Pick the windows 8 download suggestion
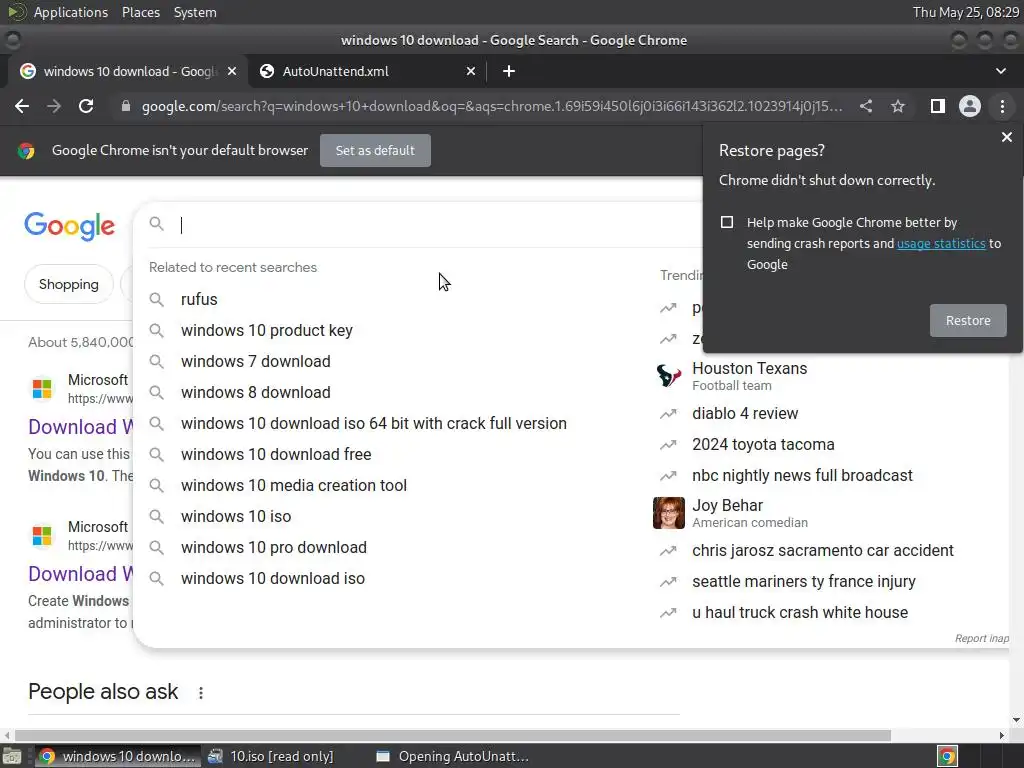The width and height of the screenshot is (1024, 768). [255, 392]
